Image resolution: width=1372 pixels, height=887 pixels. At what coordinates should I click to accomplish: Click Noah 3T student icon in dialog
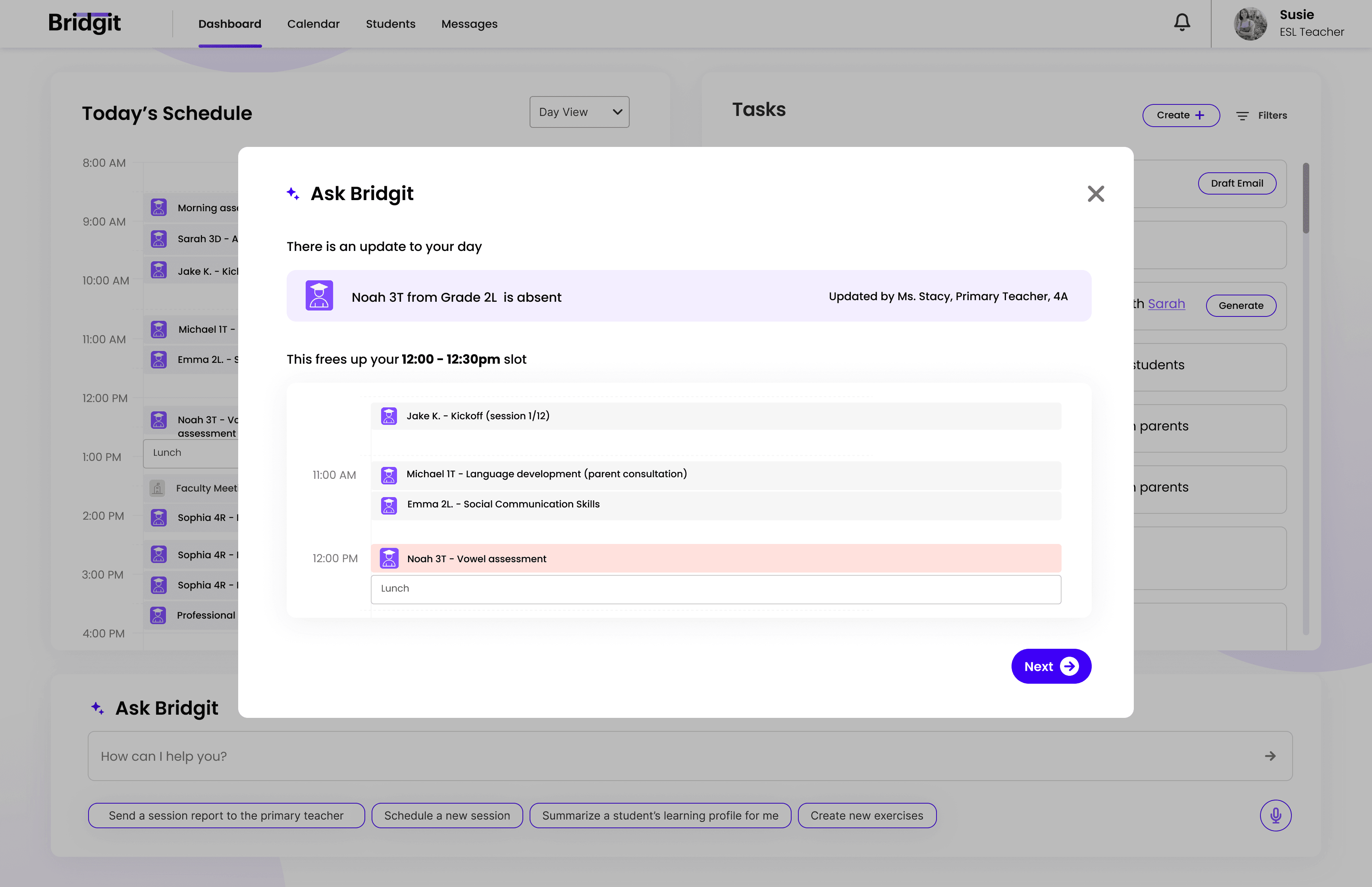(389, 558)
